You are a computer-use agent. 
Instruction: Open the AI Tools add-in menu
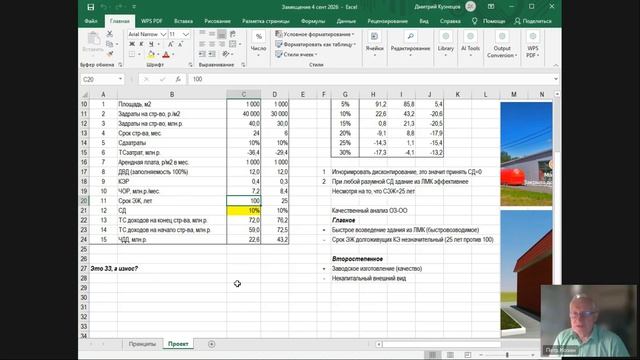[x=470, y=43]
